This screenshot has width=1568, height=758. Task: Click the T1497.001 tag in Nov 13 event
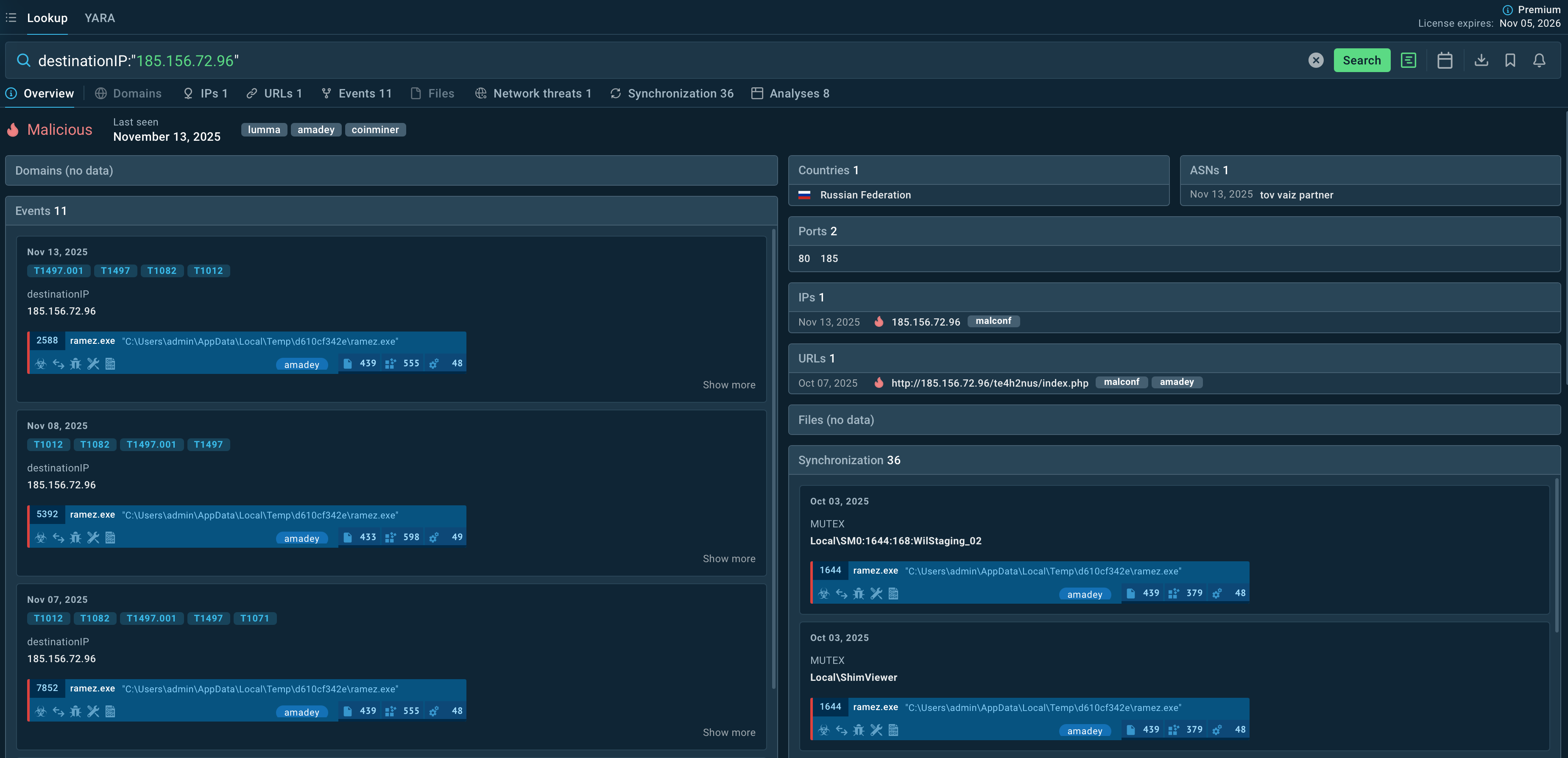(59, 271)
